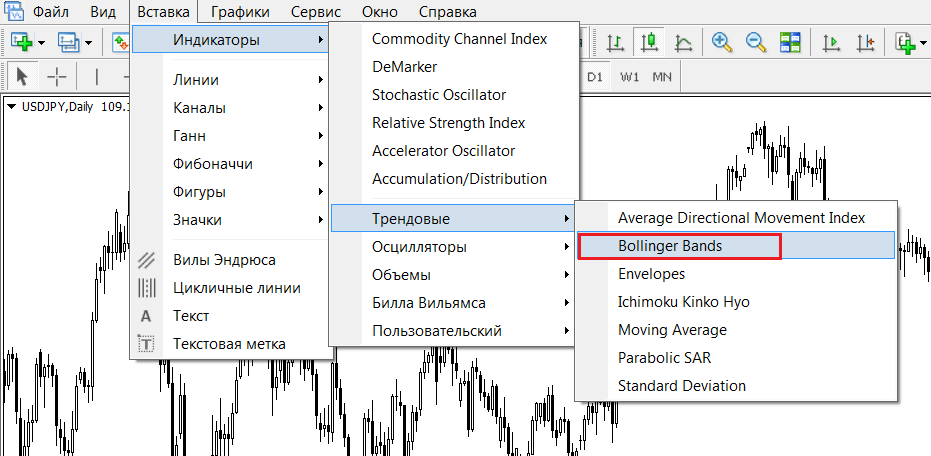Choose Average Directional Movement Index
The width and height of the screenshot is (931, 456).
click(736, 217)
